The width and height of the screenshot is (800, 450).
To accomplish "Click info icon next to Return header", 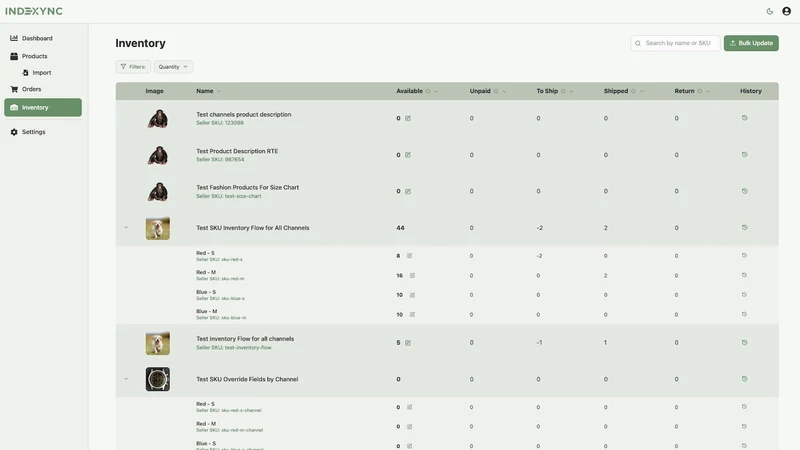I will (699, 91).
